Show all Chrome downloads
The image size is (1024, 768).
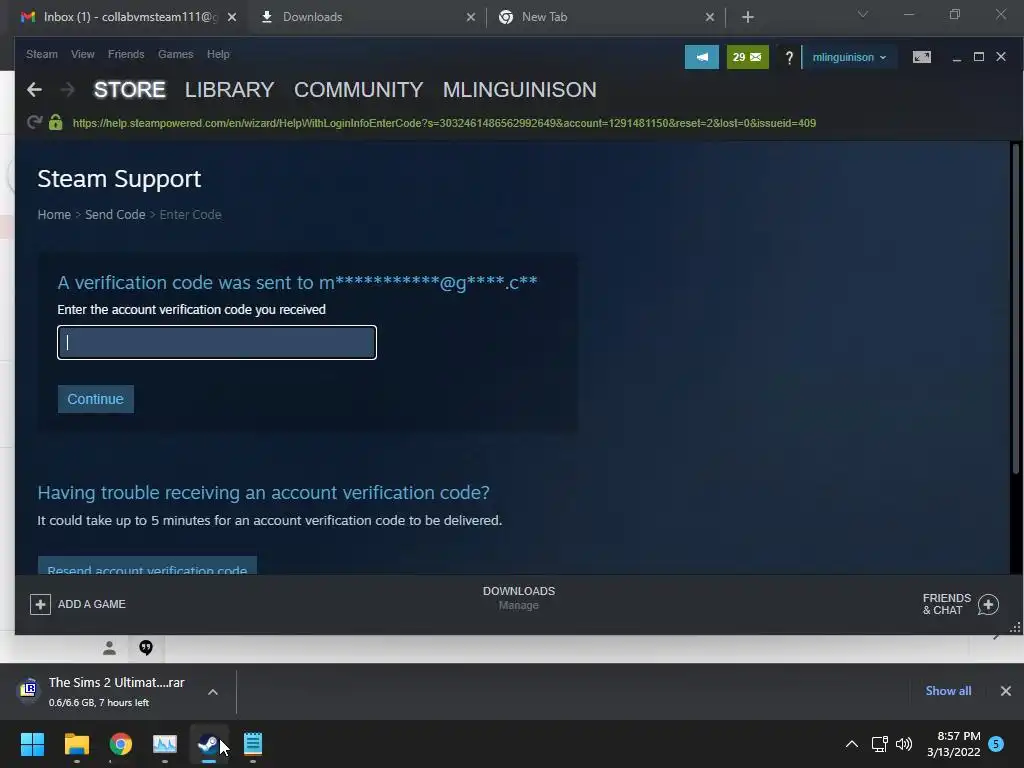(x=948, y=691)
